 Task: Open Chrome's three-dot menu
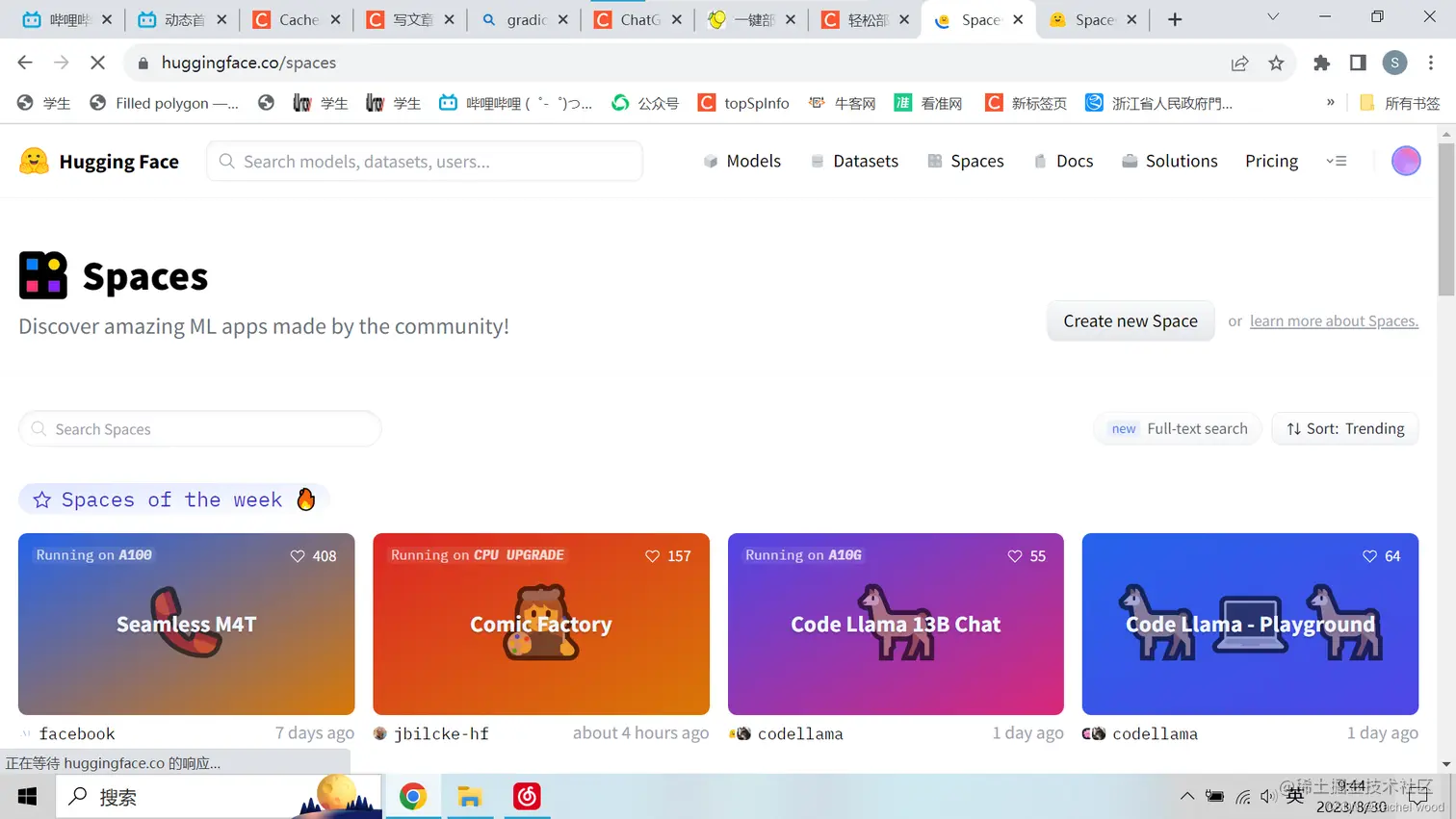(1431, 63)
